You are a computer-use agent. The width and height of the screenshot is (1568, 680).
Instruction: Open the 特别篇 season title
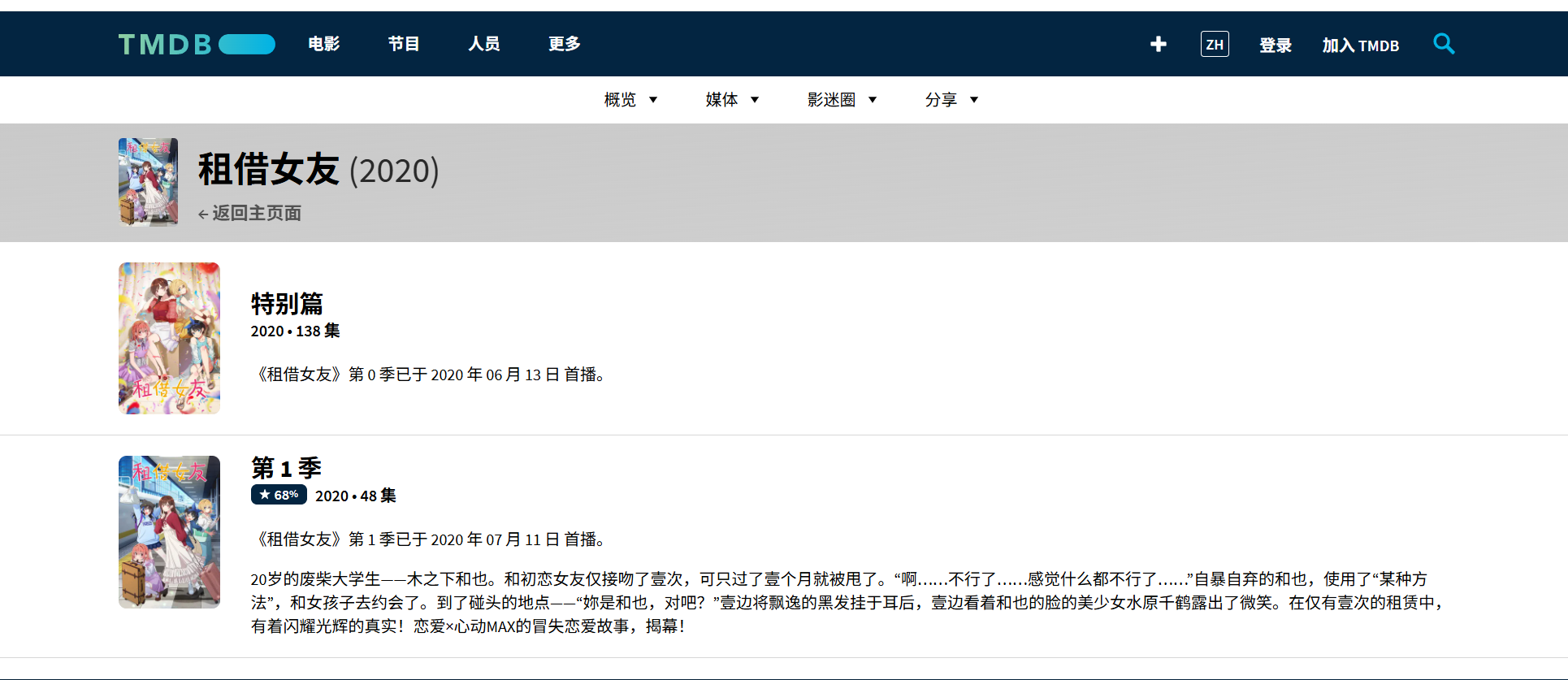pyautogui.click(x=287, y=304)
